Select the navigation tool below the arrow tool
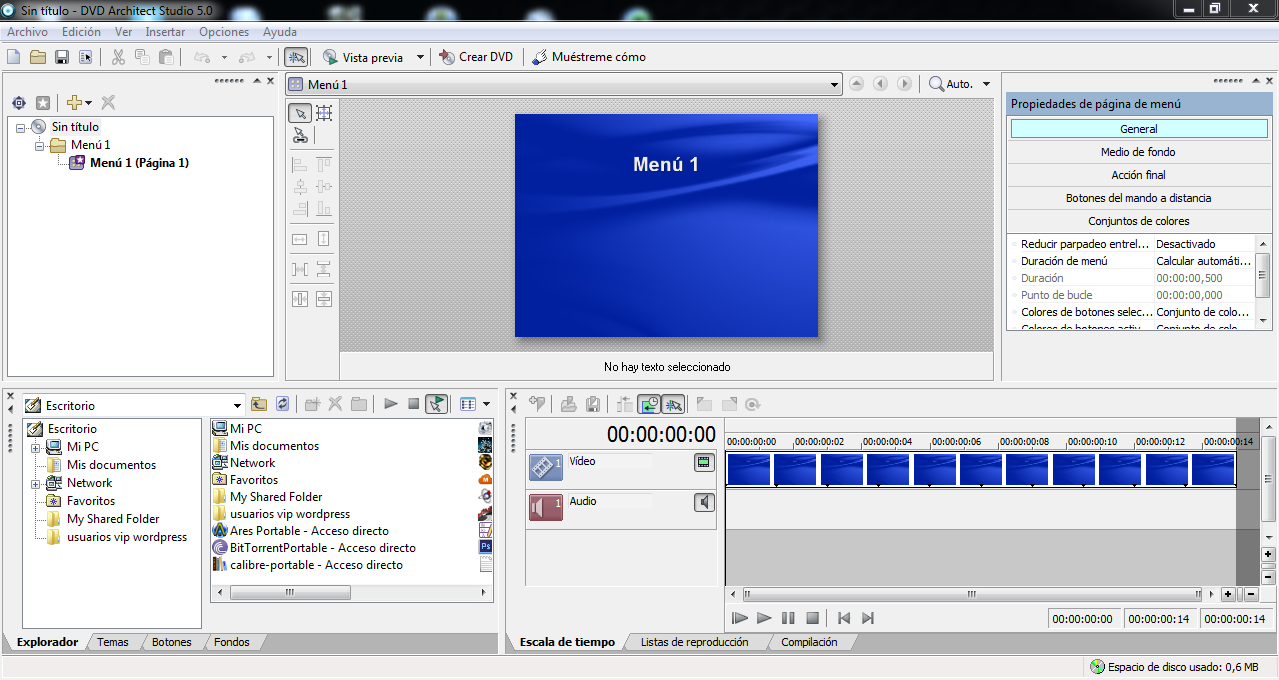1279x680 pixels. 300,136
